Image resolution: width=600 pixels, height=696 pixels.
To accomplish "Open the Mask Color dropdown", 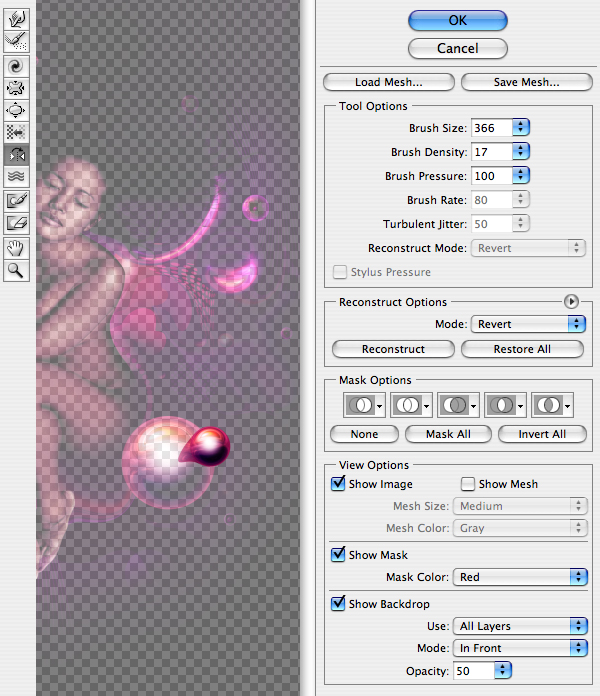I will click(x=520, y=577).
